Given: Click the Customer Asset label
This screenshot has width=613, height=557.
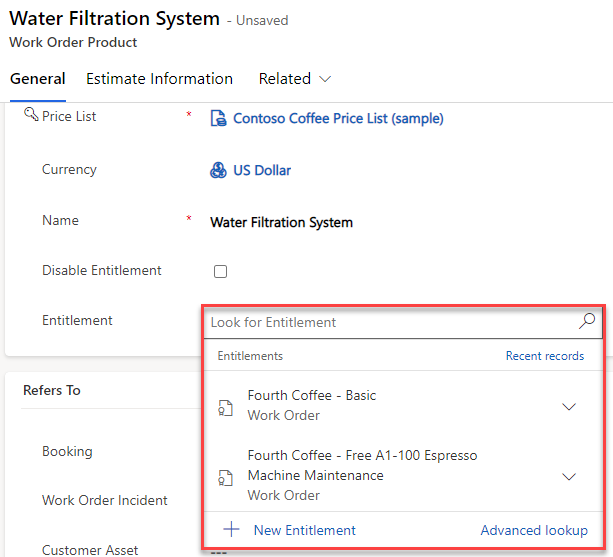Looking at the screenshot, I should (x=90, y=550).
